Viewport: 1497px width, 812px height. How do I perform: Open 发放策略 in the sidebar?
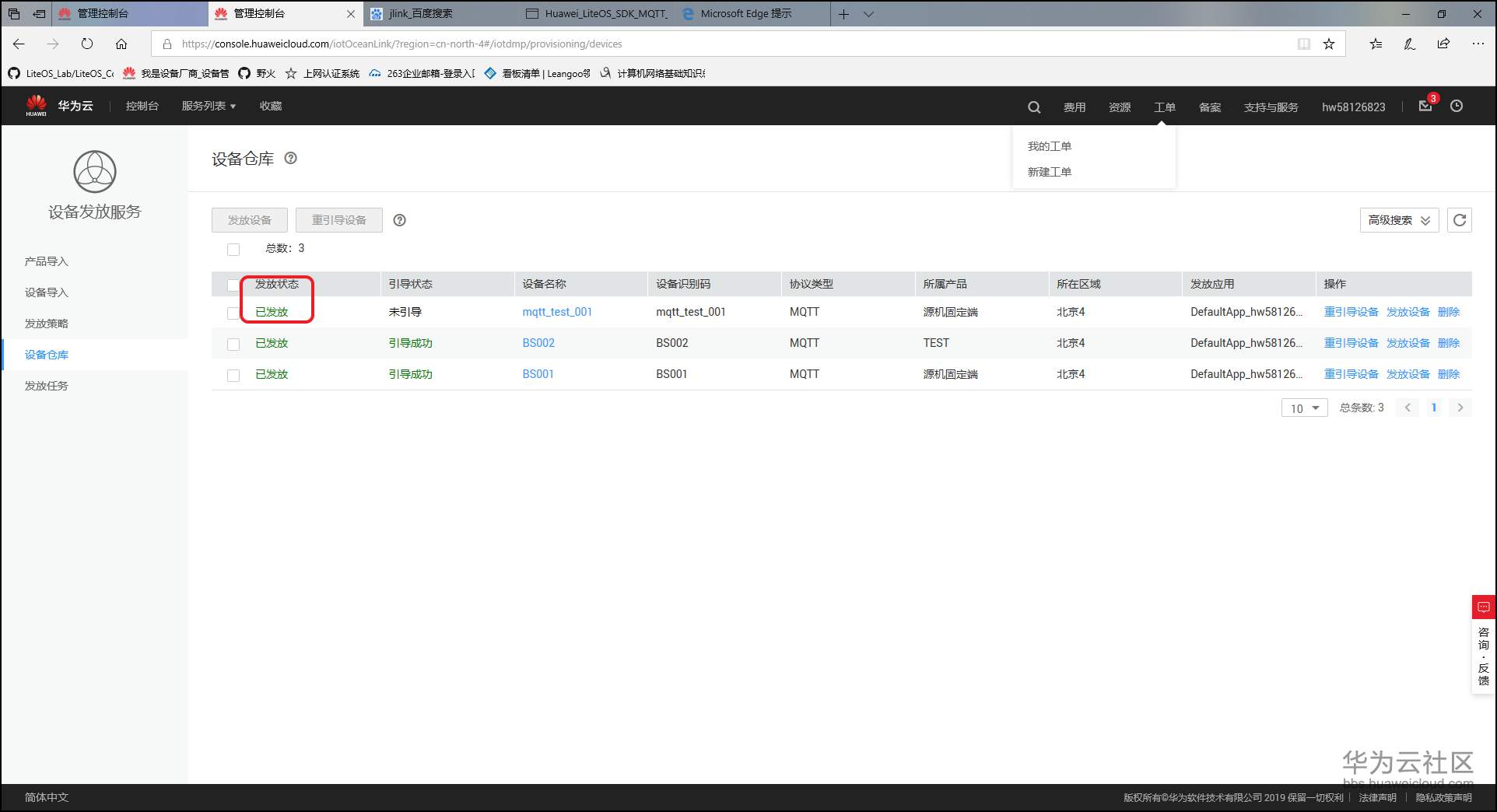47,324
